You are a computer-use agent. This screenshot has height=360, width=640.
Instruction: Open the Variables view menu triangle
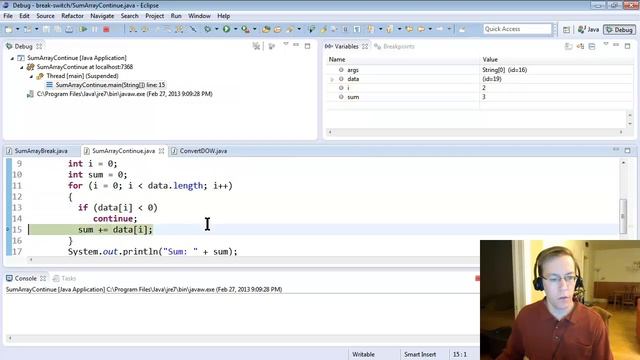[606, 44]
